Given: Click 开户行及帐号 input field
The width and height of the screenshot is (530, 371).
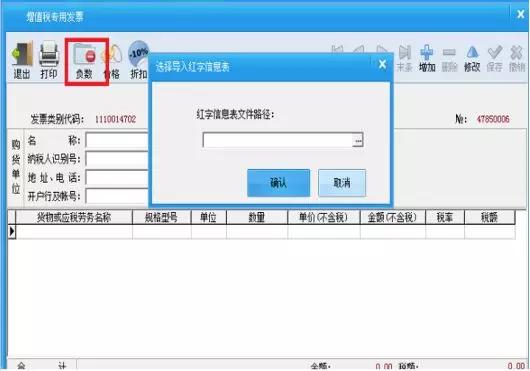Looking at the screenshot, I should [x=117, y=196].
